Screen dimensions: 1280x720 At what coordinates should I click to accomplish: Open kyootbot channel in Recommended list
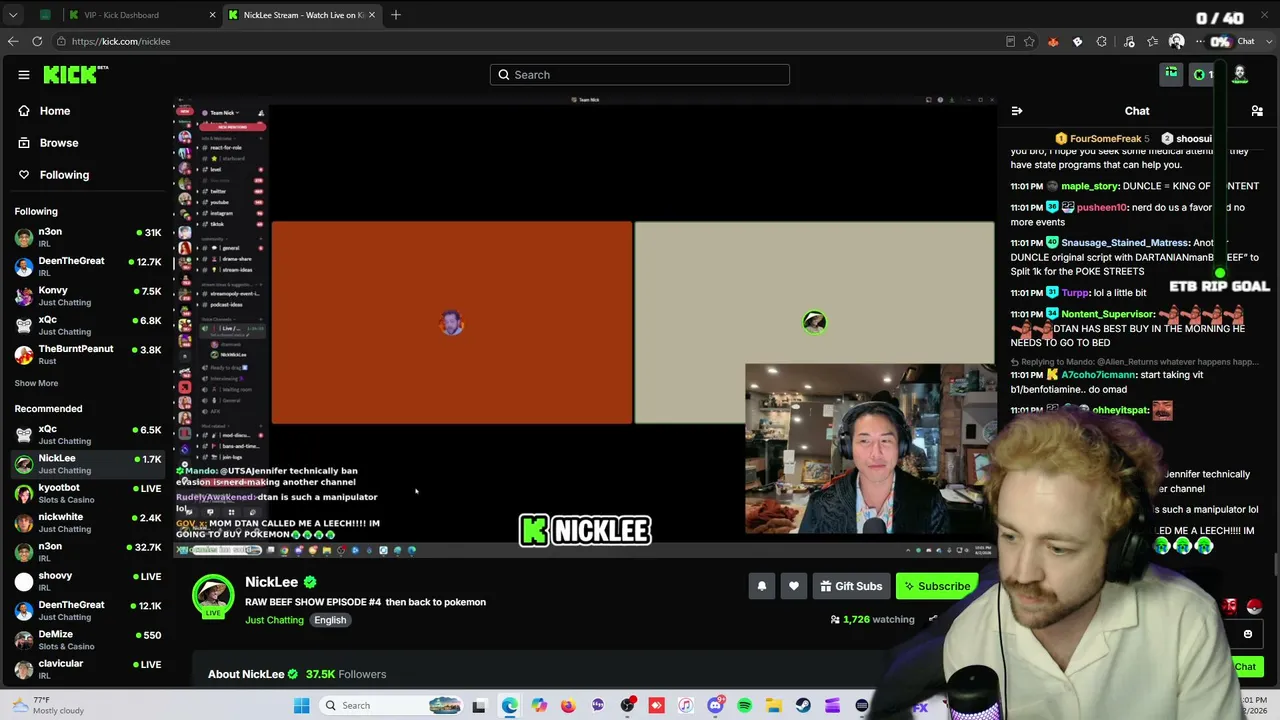coord(88,493)
